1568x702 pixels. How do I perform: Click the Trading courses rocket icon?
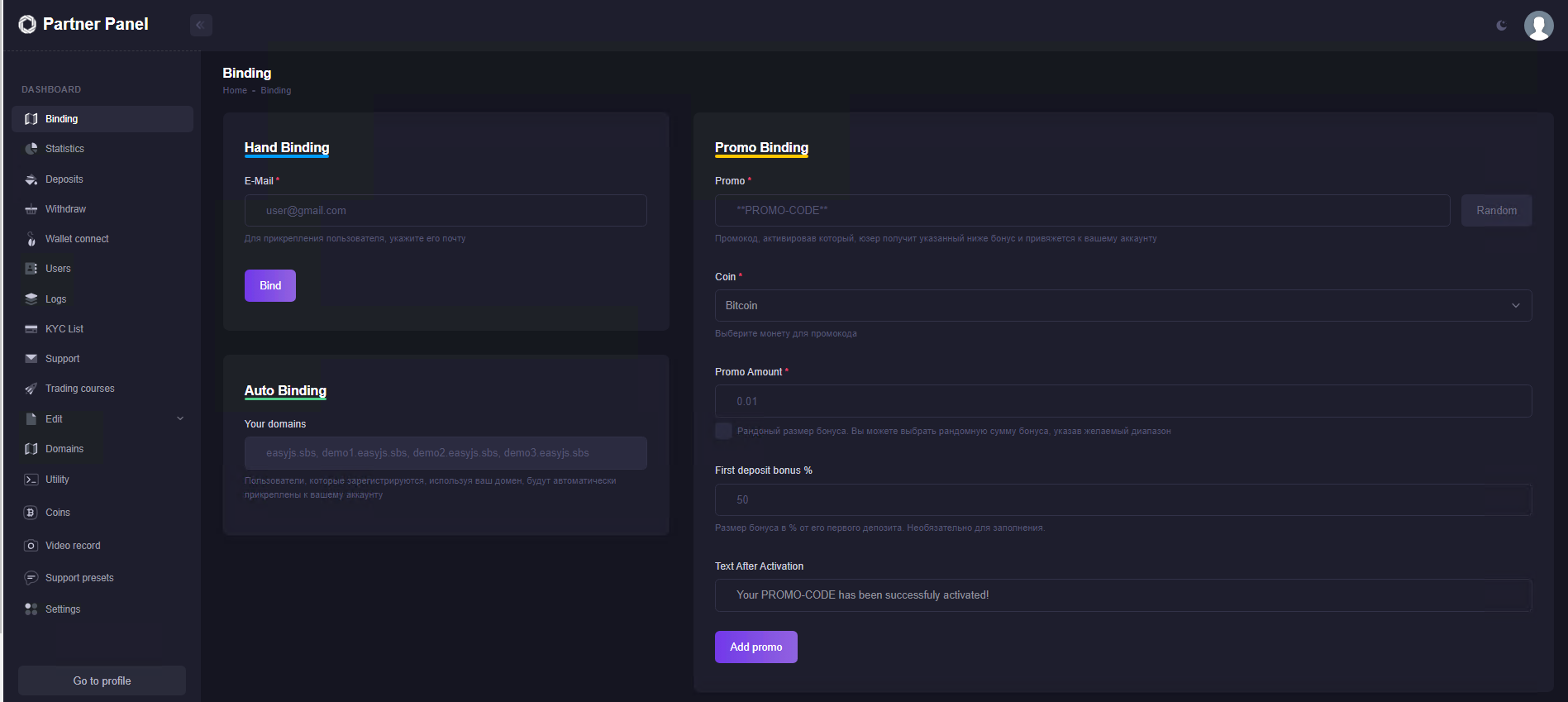click(31, 389)
